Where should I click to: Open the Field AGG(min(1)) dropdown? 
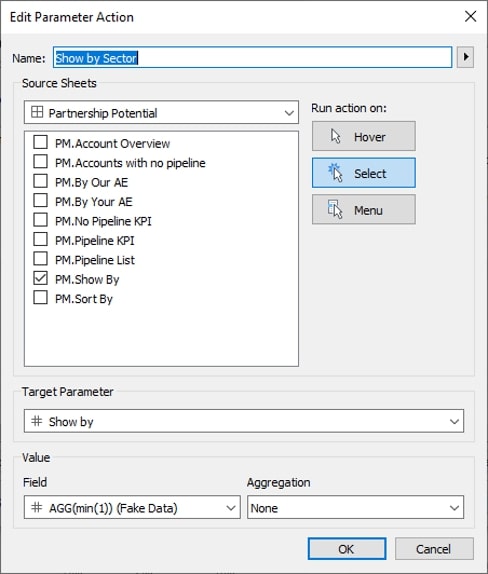tap(132, 508)
